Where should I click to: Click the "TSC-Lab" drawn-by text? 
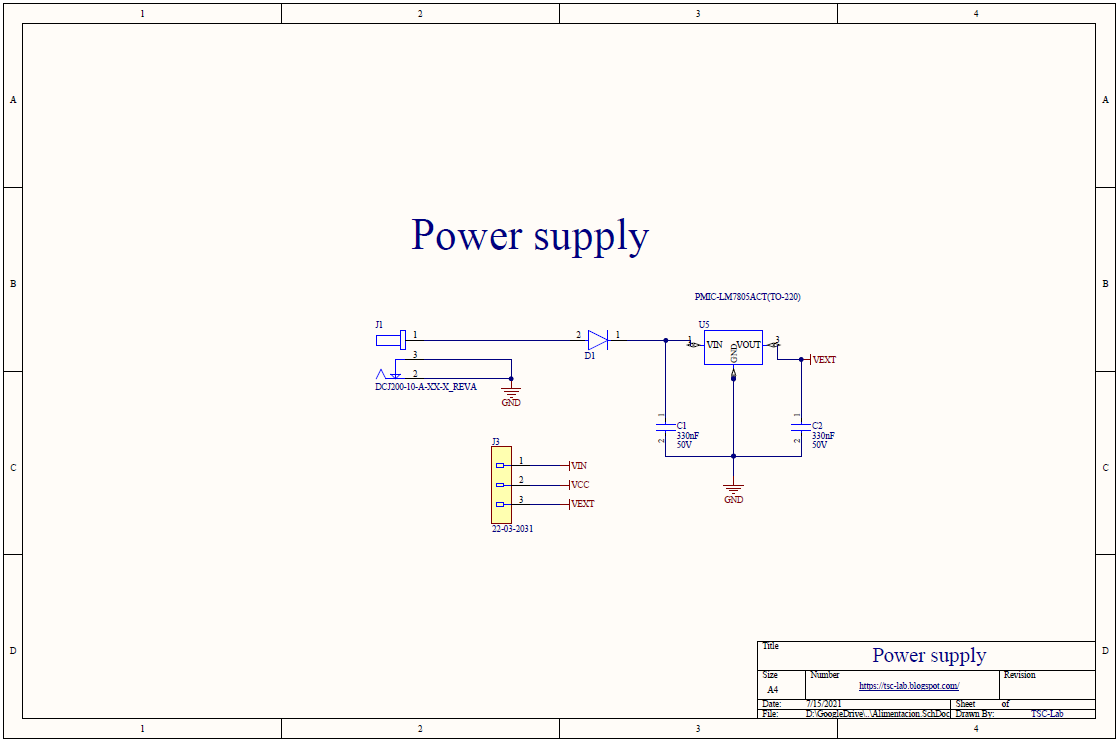pyautogui.click(x=1047, y=713)
